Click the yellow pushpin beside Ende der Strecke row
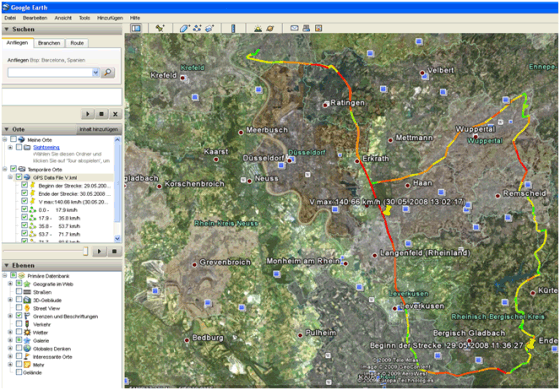The image size is (560, 390). [32, 194]
